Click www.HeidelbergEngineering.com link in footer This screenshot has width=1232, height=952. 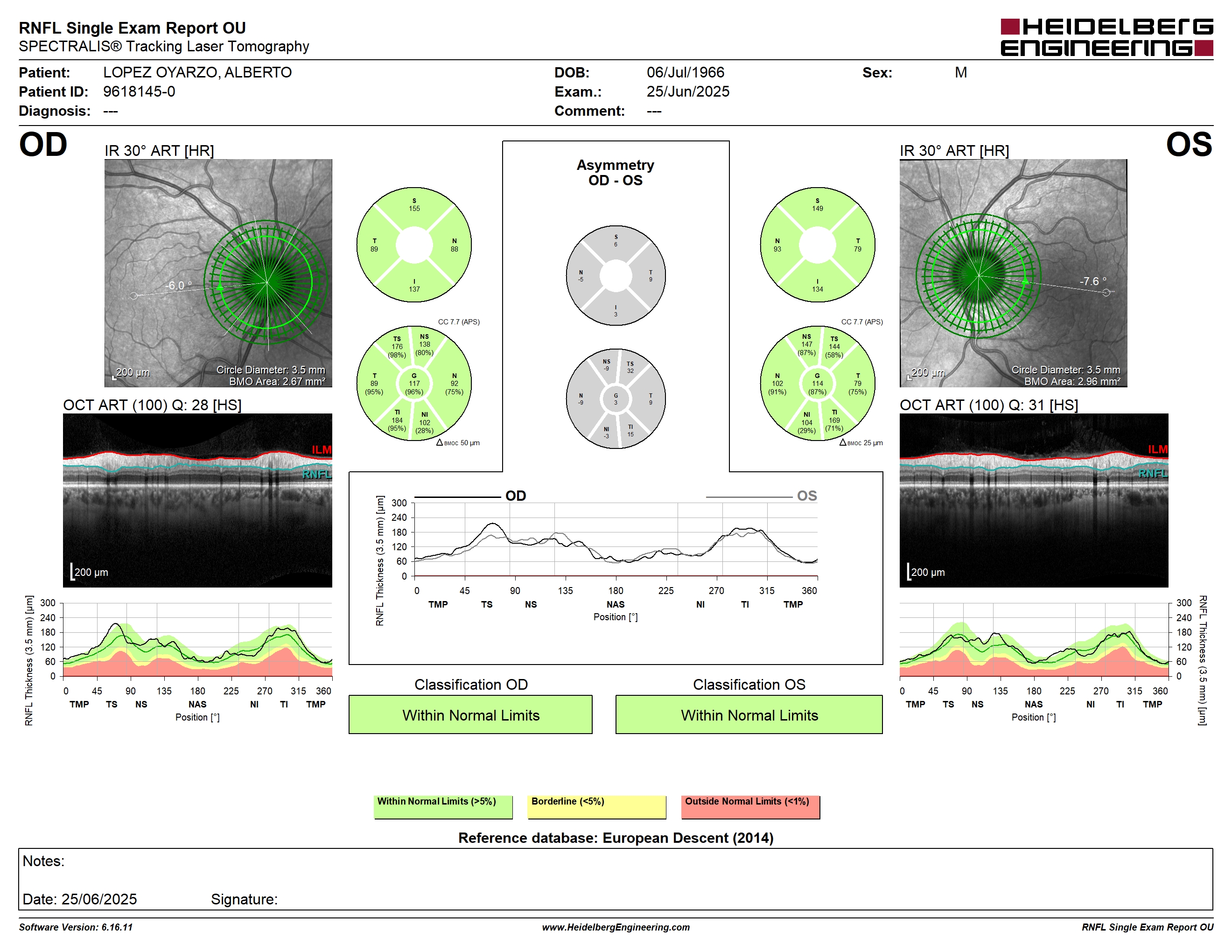pyautogui.click(x=616, y=927)
